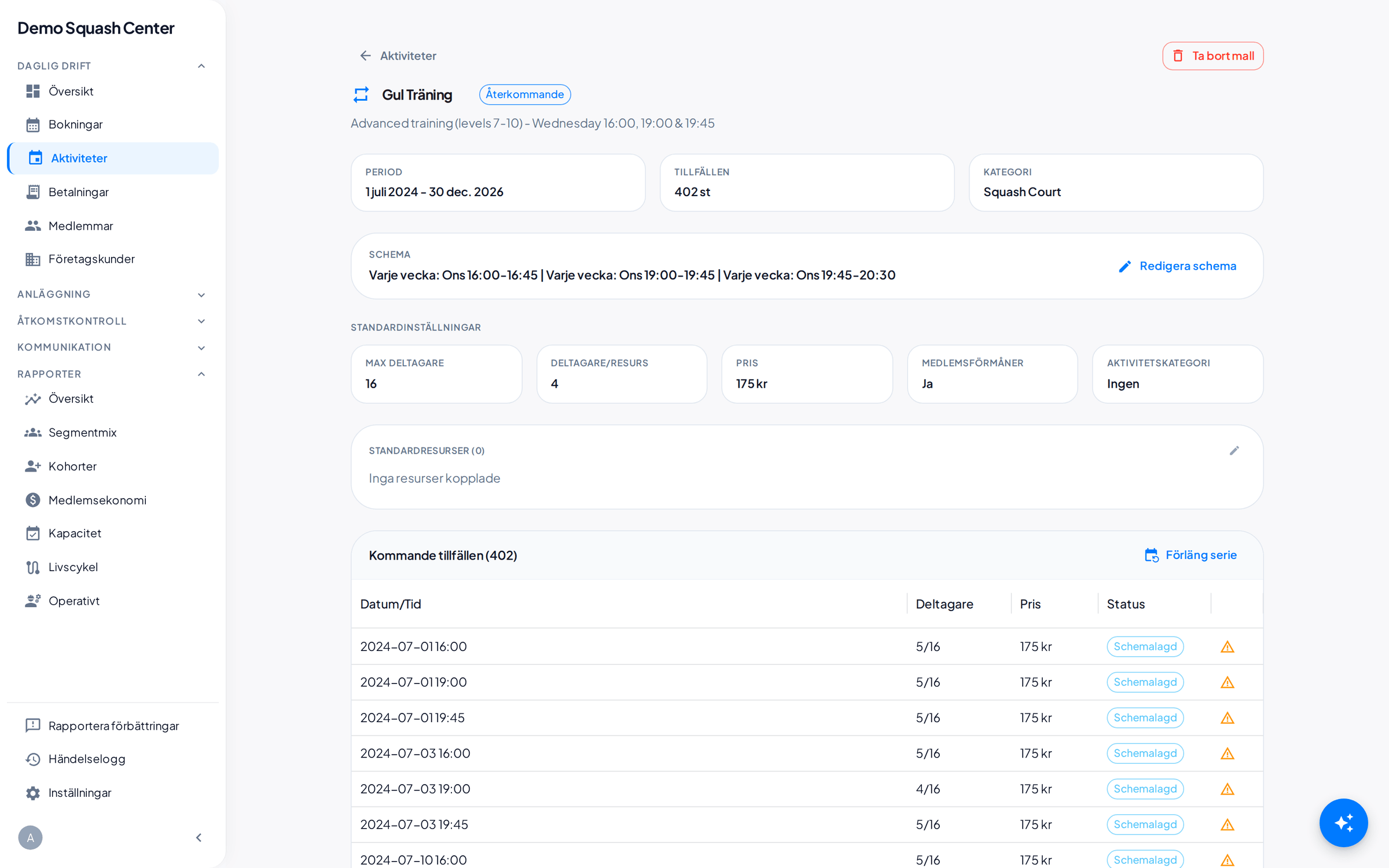Click warning icon for 2024-07-03 19:00 row
The image size is (1389, 868).
[1227, 789]
